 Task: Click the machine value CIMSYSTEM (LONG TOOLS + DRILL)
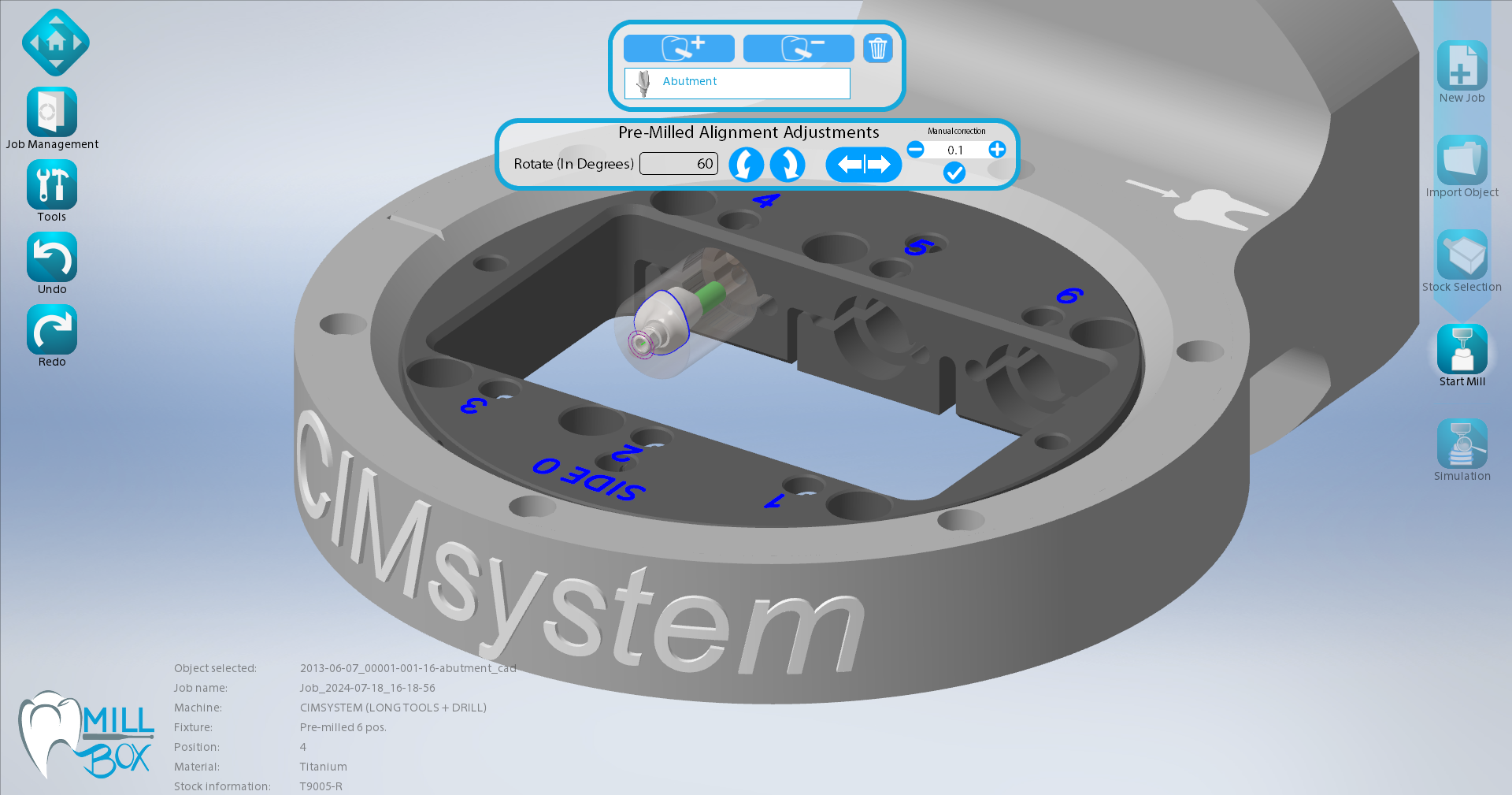393,708
